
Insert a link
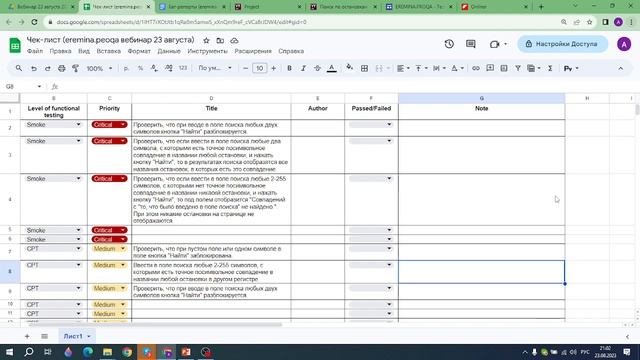tap(476, 69)
